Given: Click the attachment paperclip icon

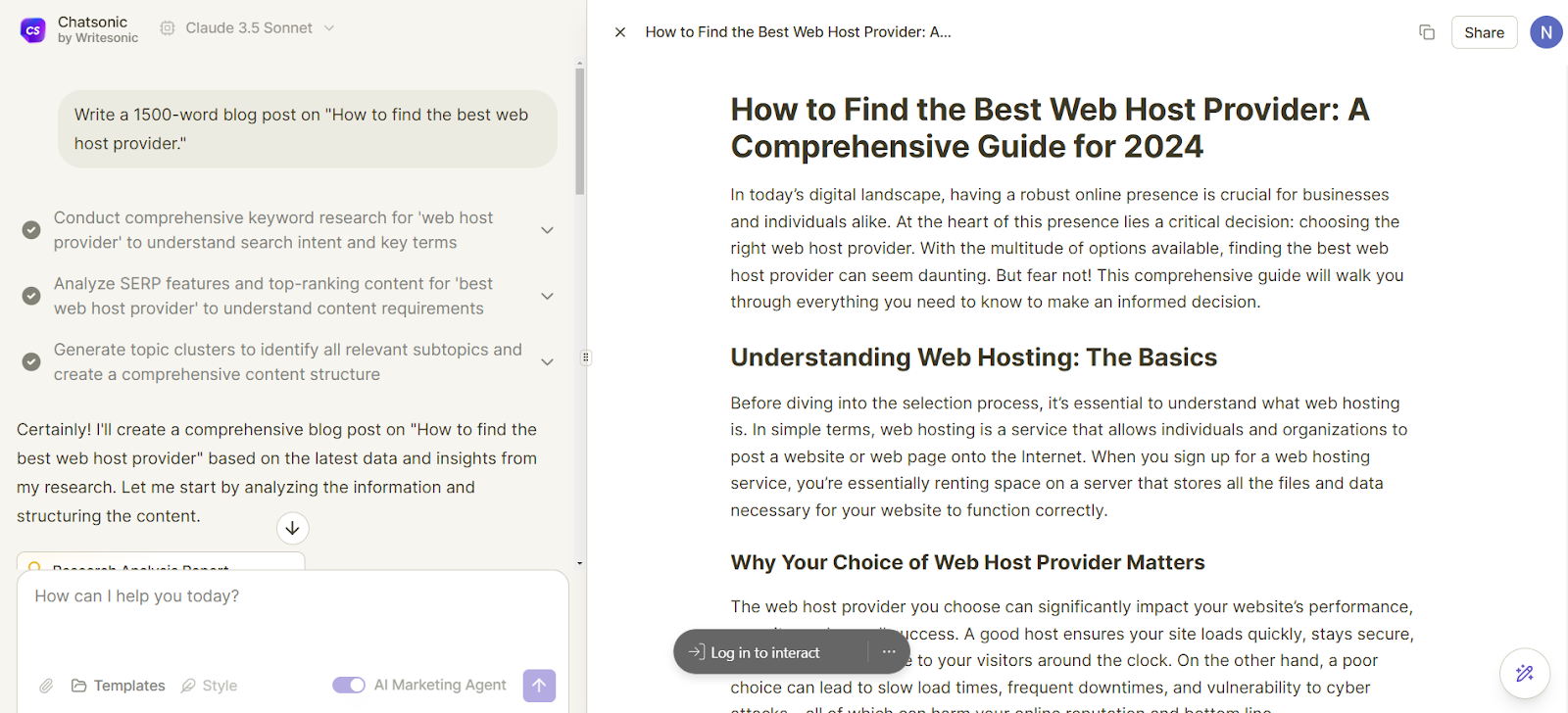Looking at the screenshot, I should 46,686.
